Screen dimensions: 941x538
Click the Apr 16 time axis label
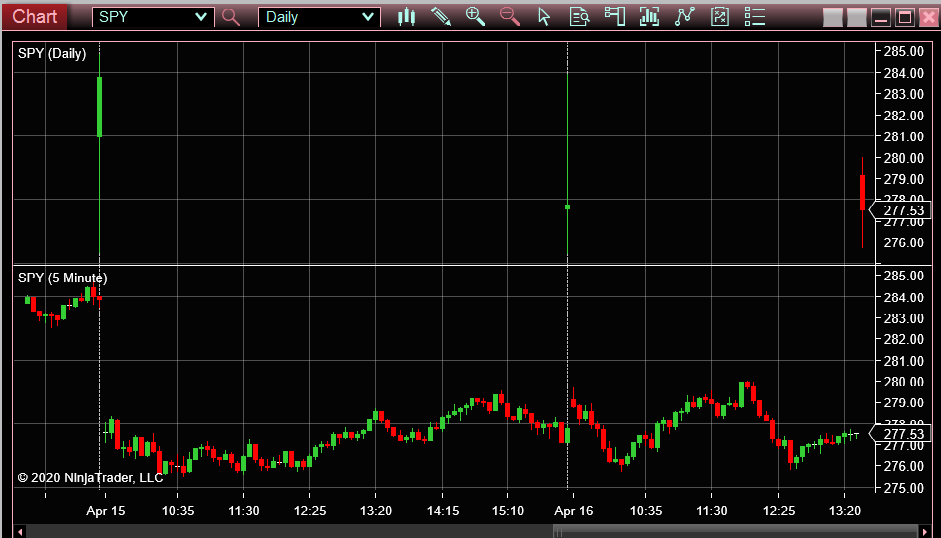pyautogui.click(x=574, y=511)
